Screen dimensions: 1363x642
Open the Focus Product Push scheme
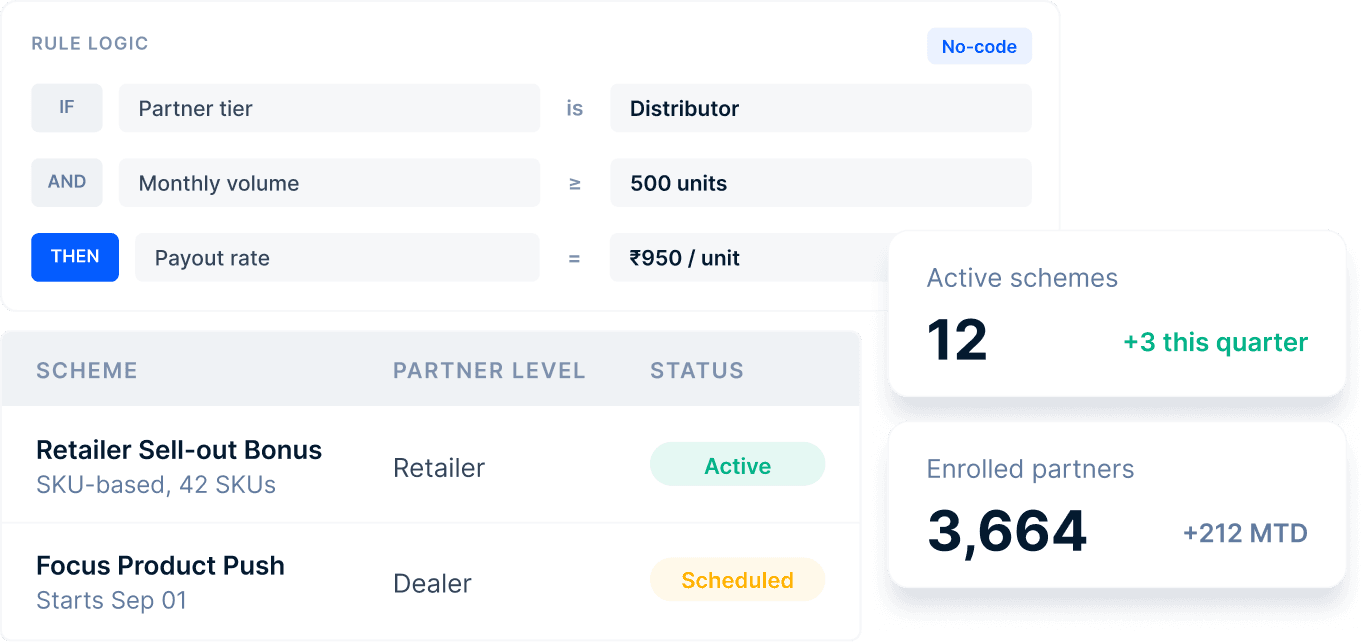tap(161, 566)
